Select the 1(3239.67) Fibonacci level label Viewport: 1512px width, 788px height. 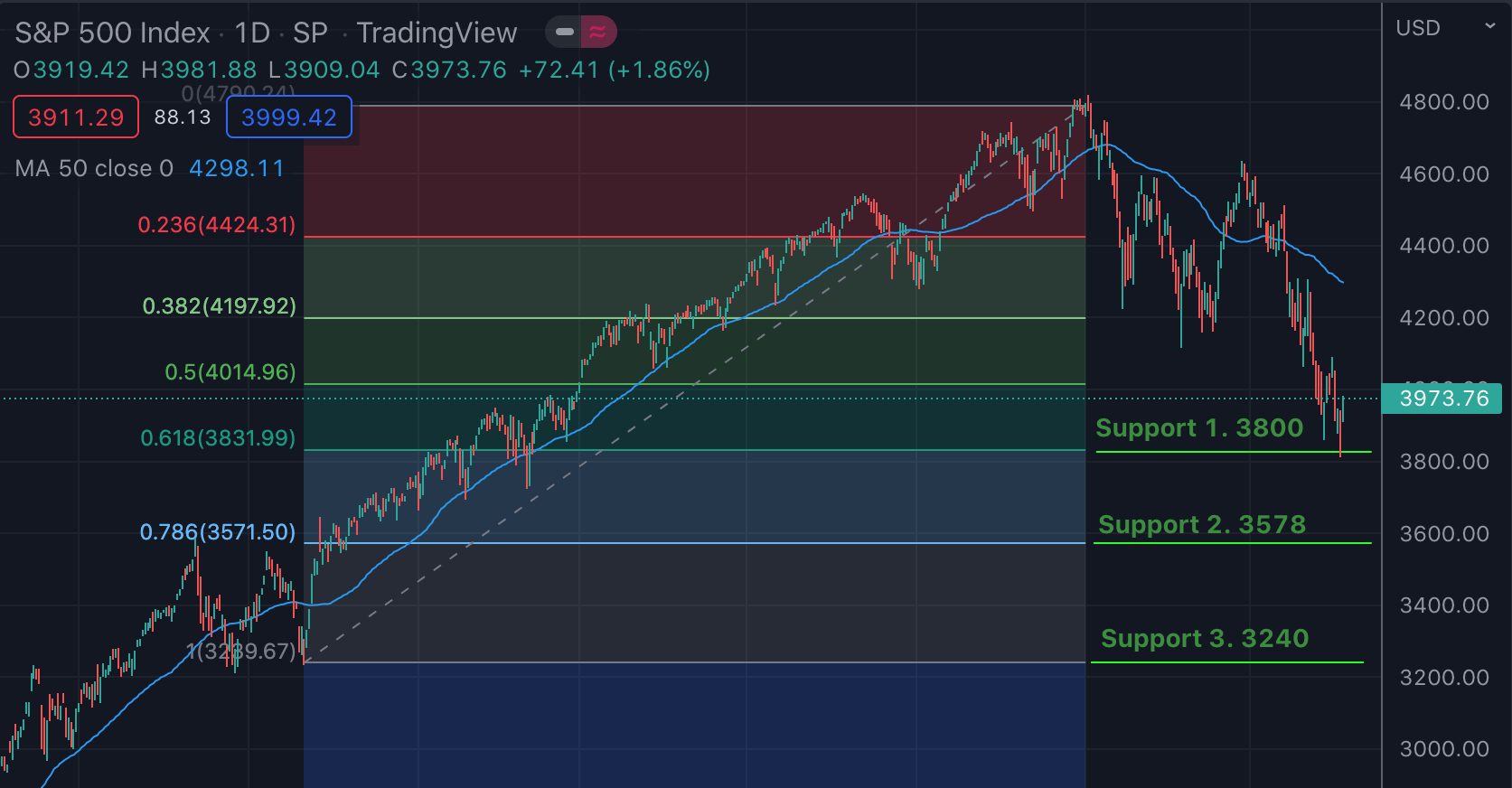[x=241, y=652]
